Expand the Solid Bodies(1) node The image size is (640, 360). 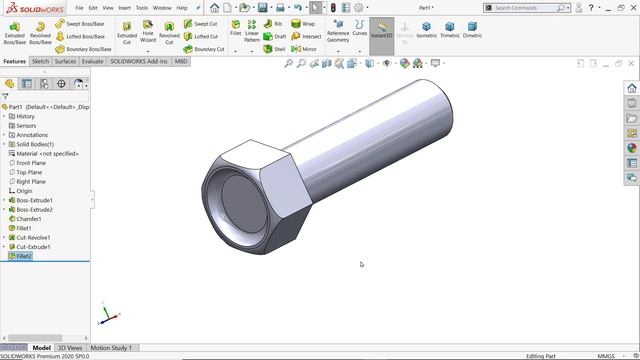(4, 144)
